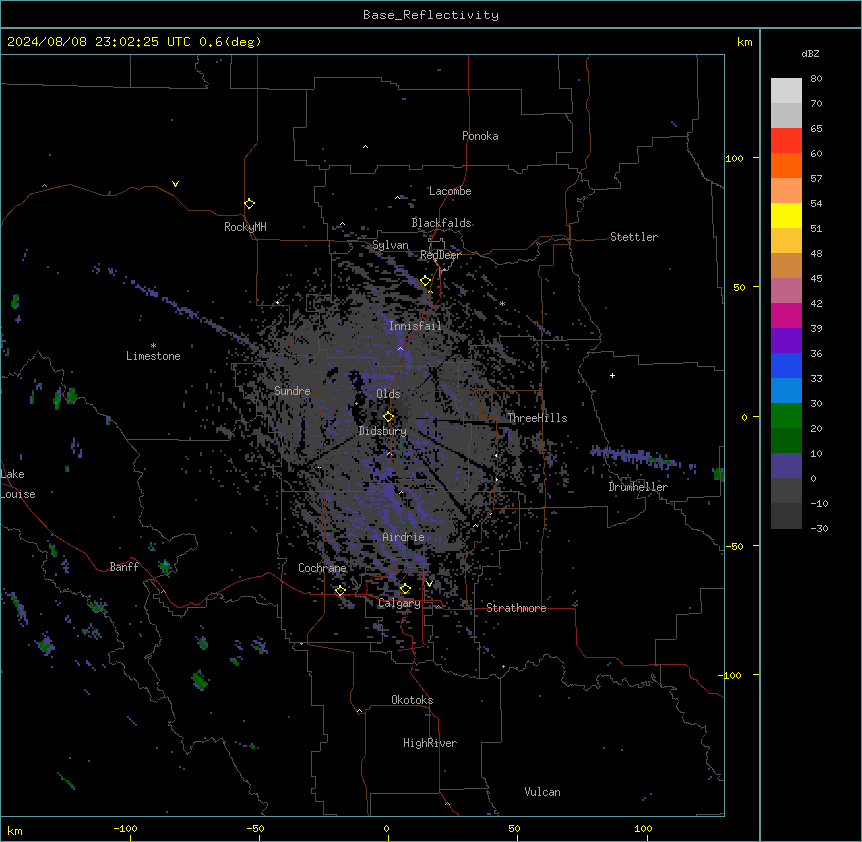This screenshot has height=842, width=862.
Task: Click the yellow diamond marker above RockyMH
Action: 249,203
